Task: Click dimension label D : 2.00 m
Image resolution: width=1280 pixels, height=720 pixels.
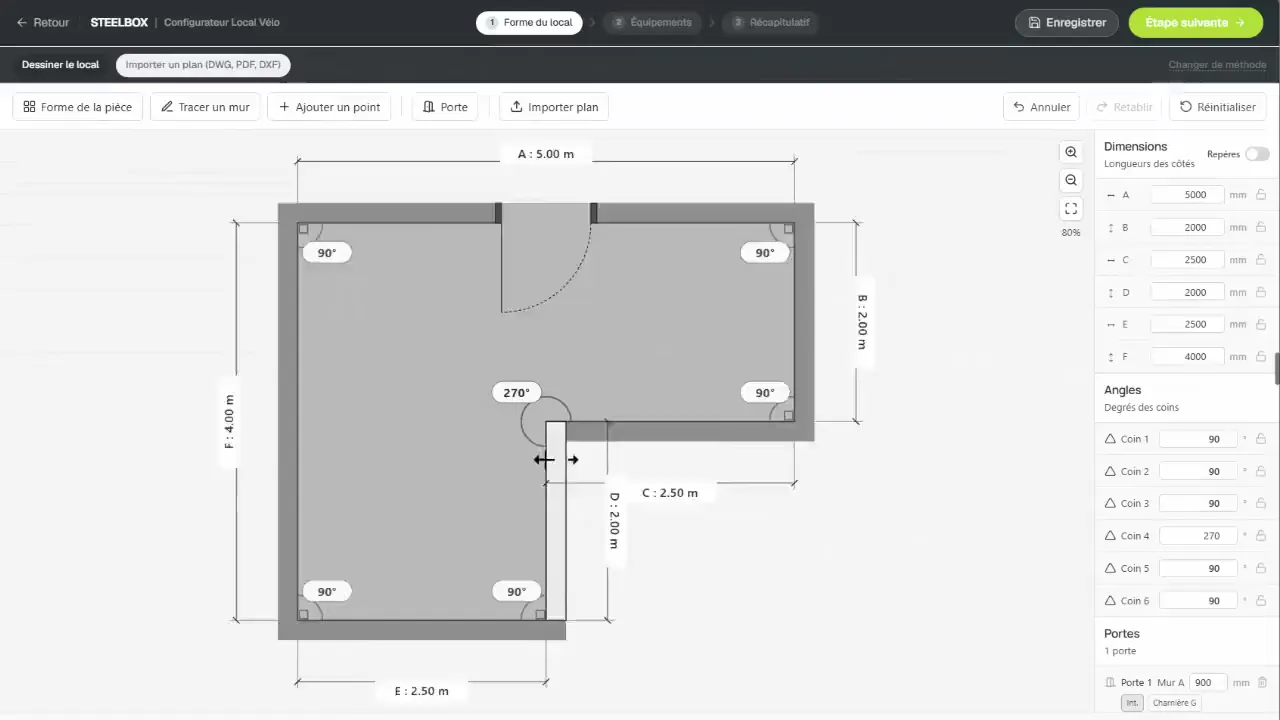Action: (614, 520)
